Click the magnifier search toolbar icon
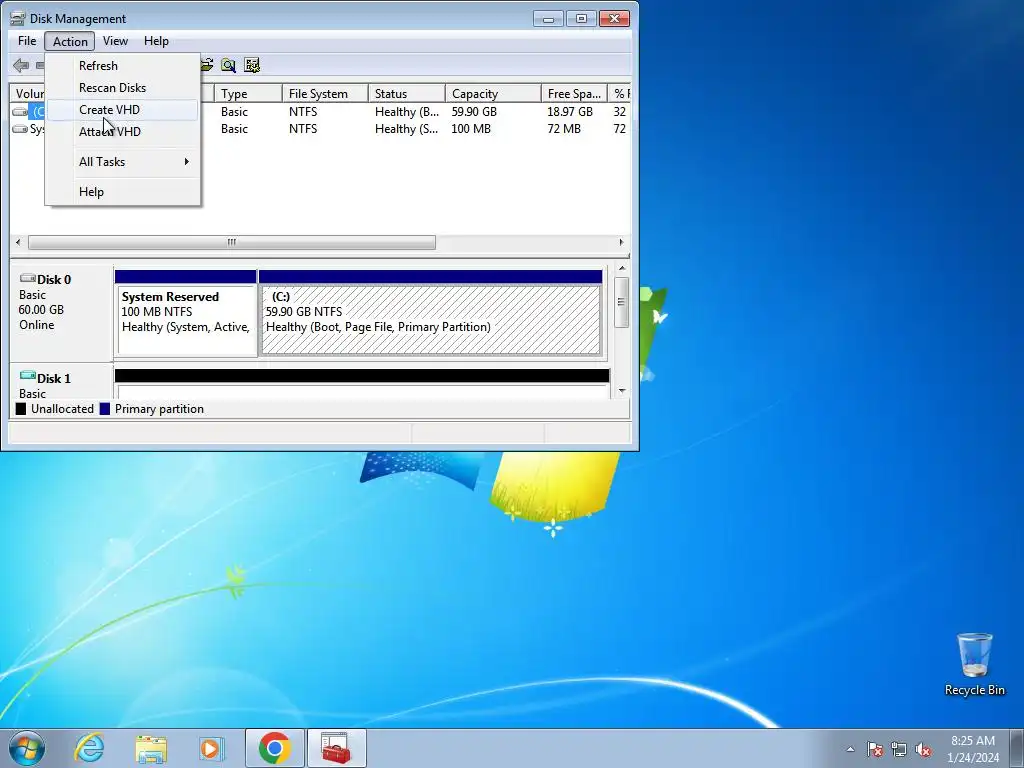This screenshot has width=1024, height=768. (x=228, y=65)
